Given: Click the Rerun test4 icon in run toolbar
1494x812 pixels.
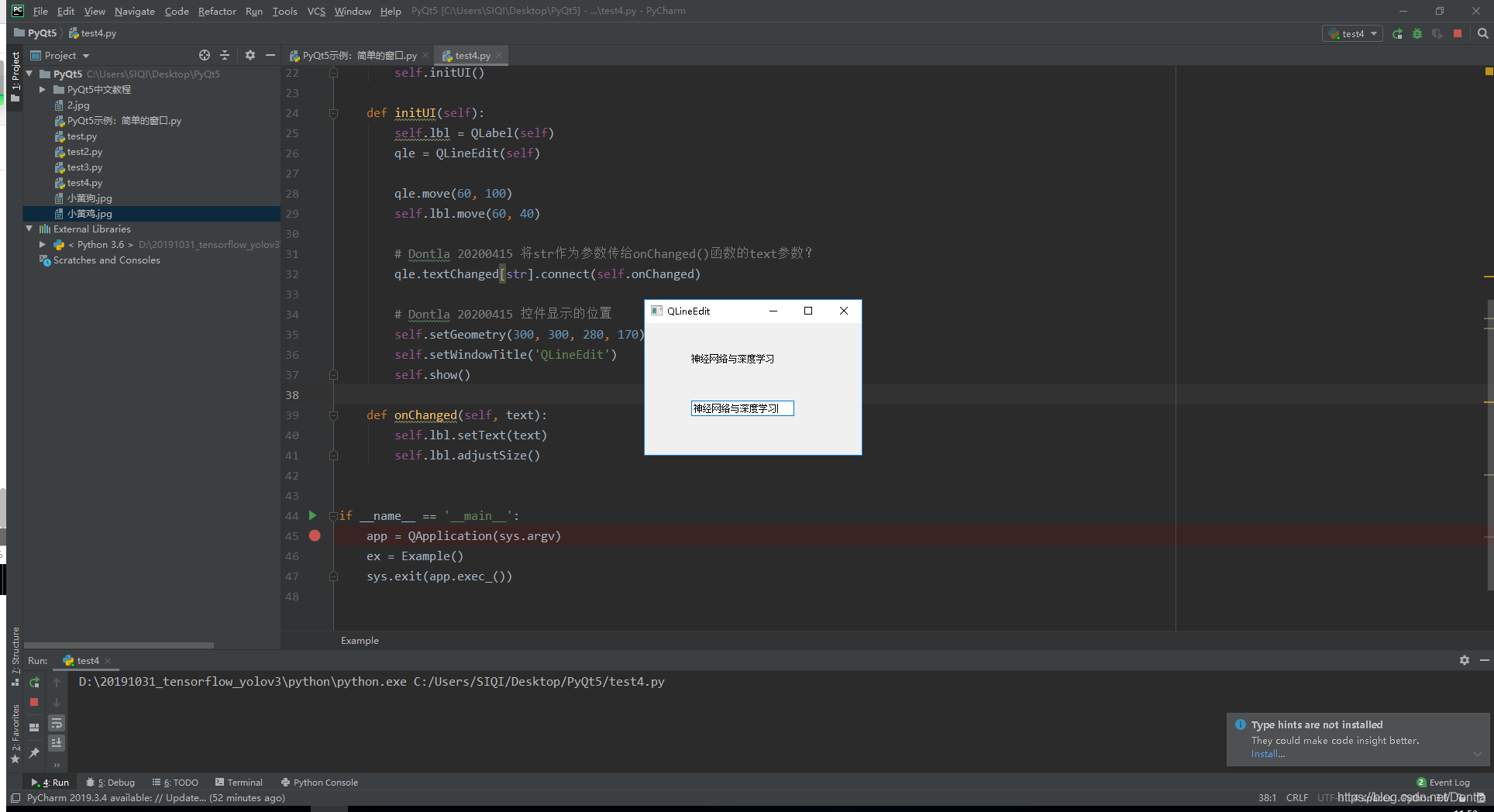Looking at the screenshot, I should tap(1396, 33).
